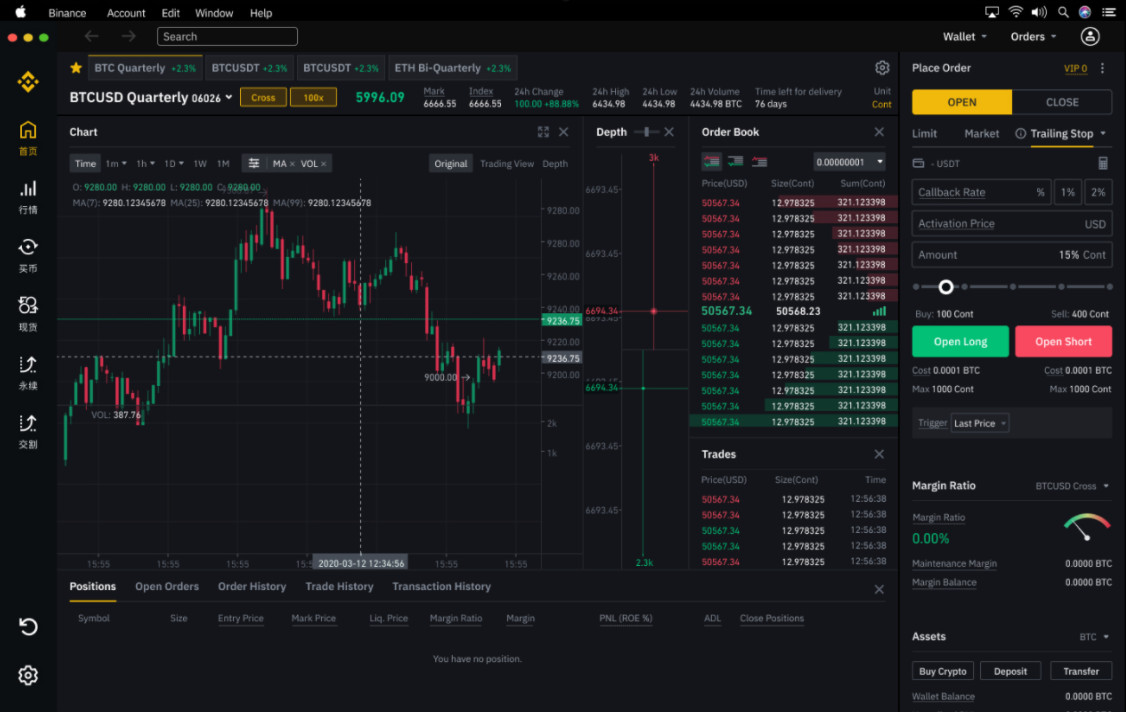1126x712 pixels.
Task: Open the 1m interval dropdown
Action: (116, 164)
